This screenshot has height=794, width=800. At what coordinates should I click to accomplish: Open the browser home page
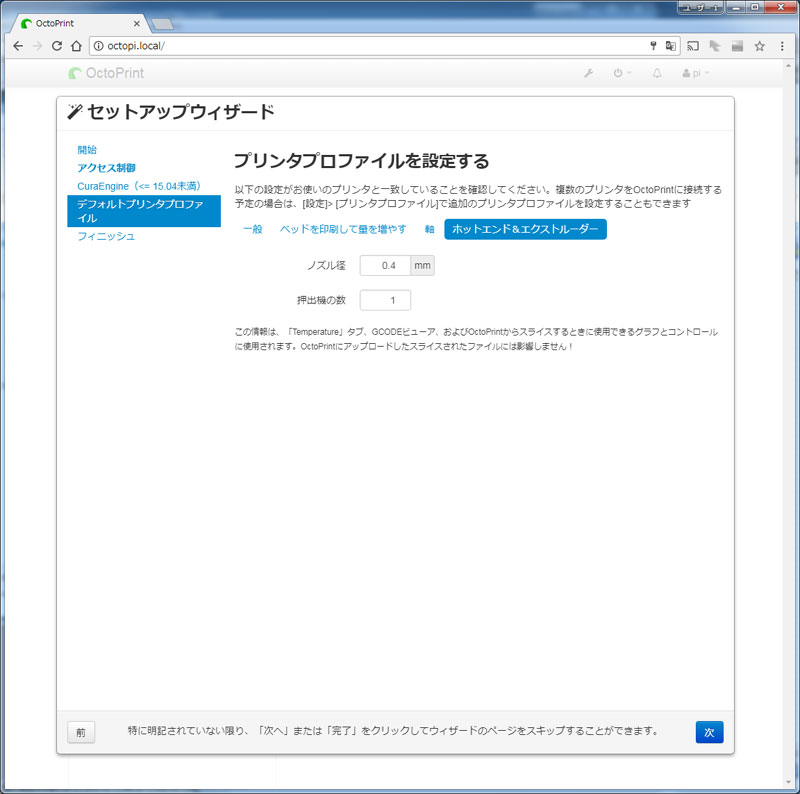76,46
